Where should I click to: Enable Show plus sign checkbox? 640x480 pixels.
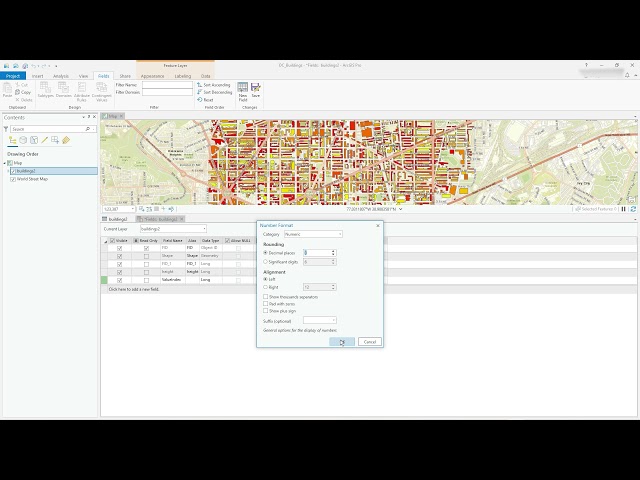(266, 311)
